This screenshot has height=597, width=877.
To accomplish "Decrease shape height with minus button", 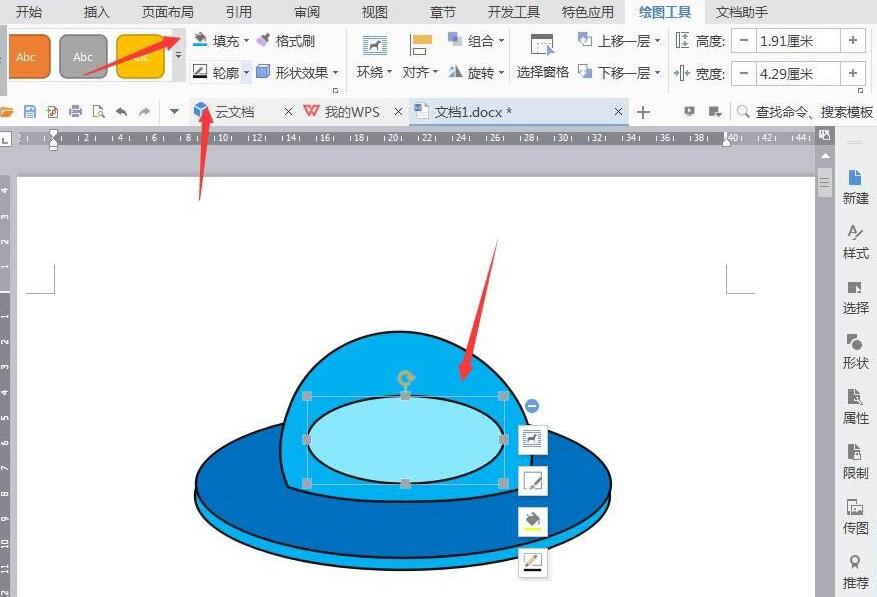I will click(x=743, y=41).
